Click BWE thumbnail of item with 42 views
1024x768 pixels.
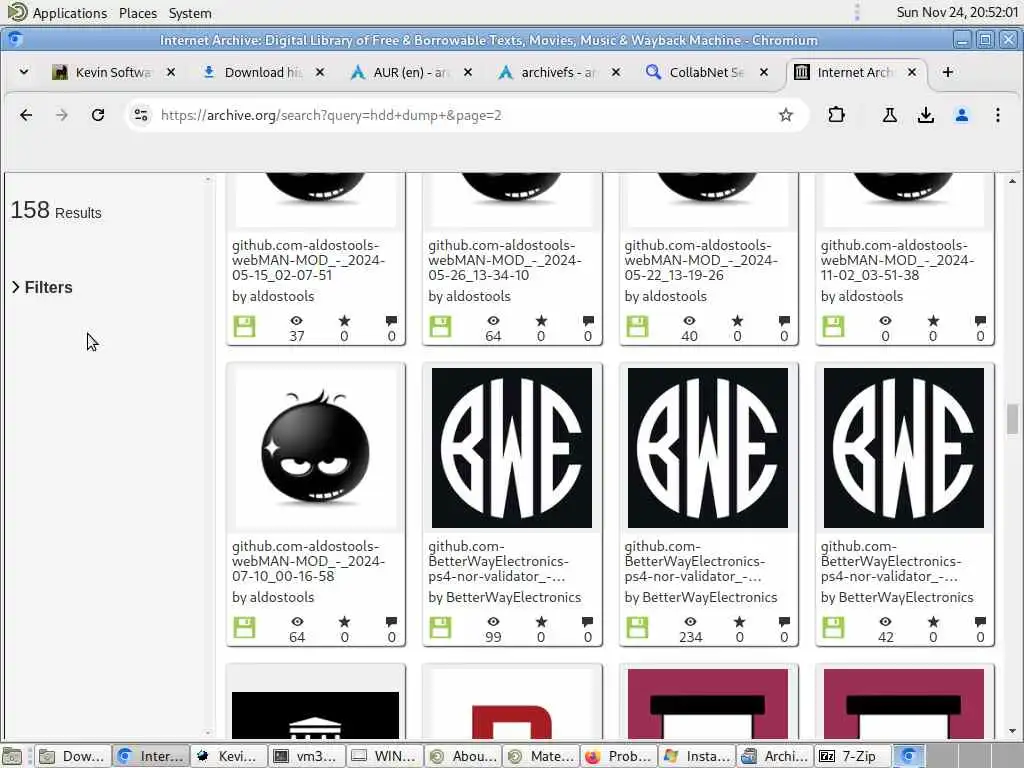click(x=904, y=448)
